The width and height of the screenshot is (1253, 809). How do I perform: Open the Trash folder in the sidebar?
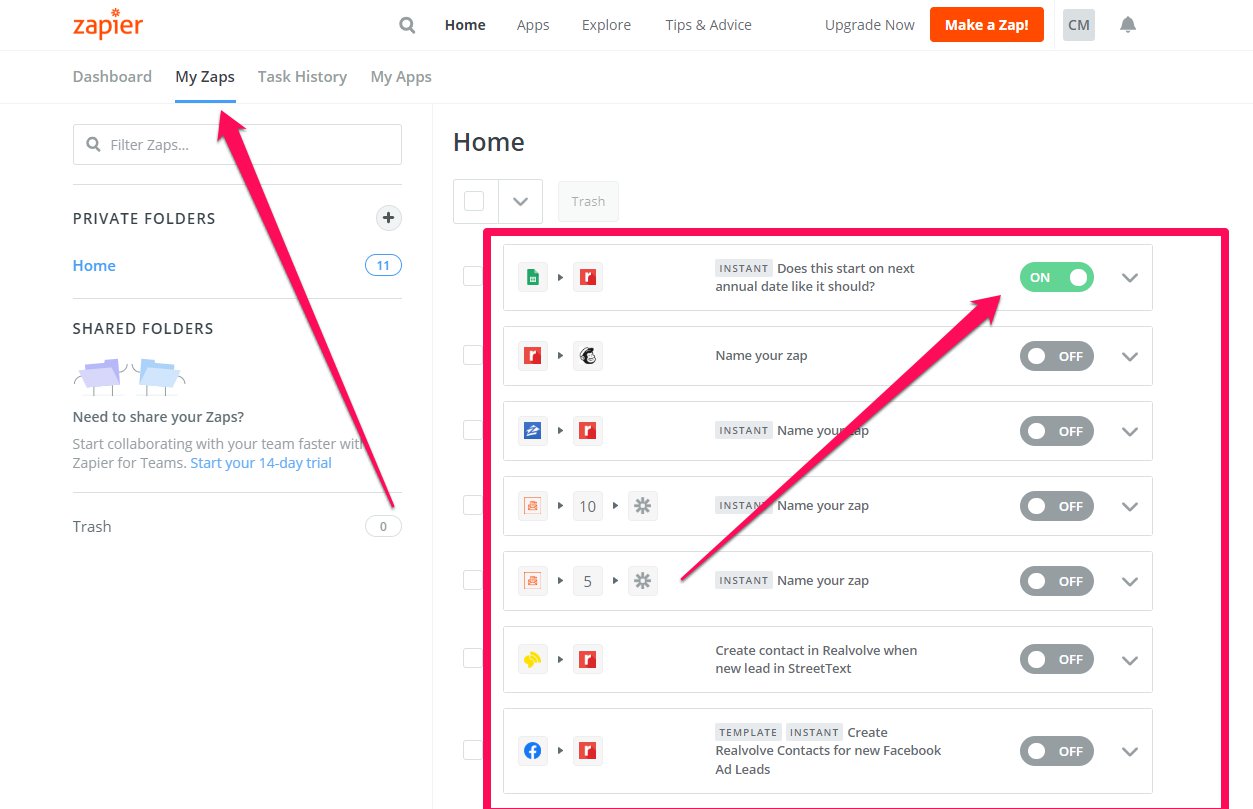pyautogui.click(x=92, y=526)
